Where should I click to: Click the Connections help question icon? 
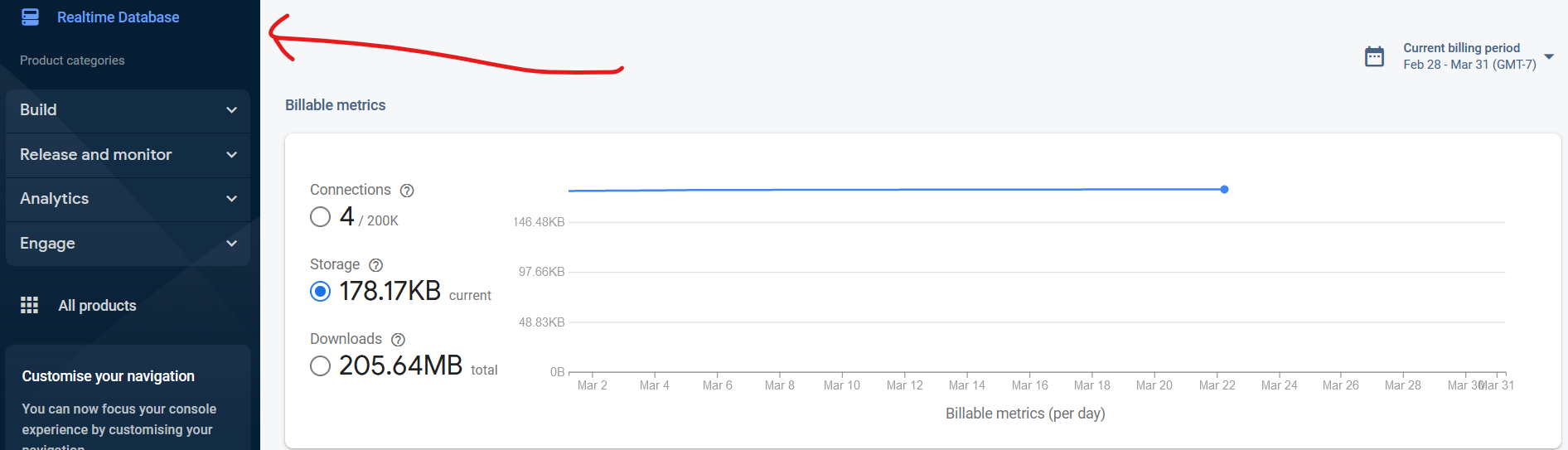pyautogui.click(x=407, y=191)
